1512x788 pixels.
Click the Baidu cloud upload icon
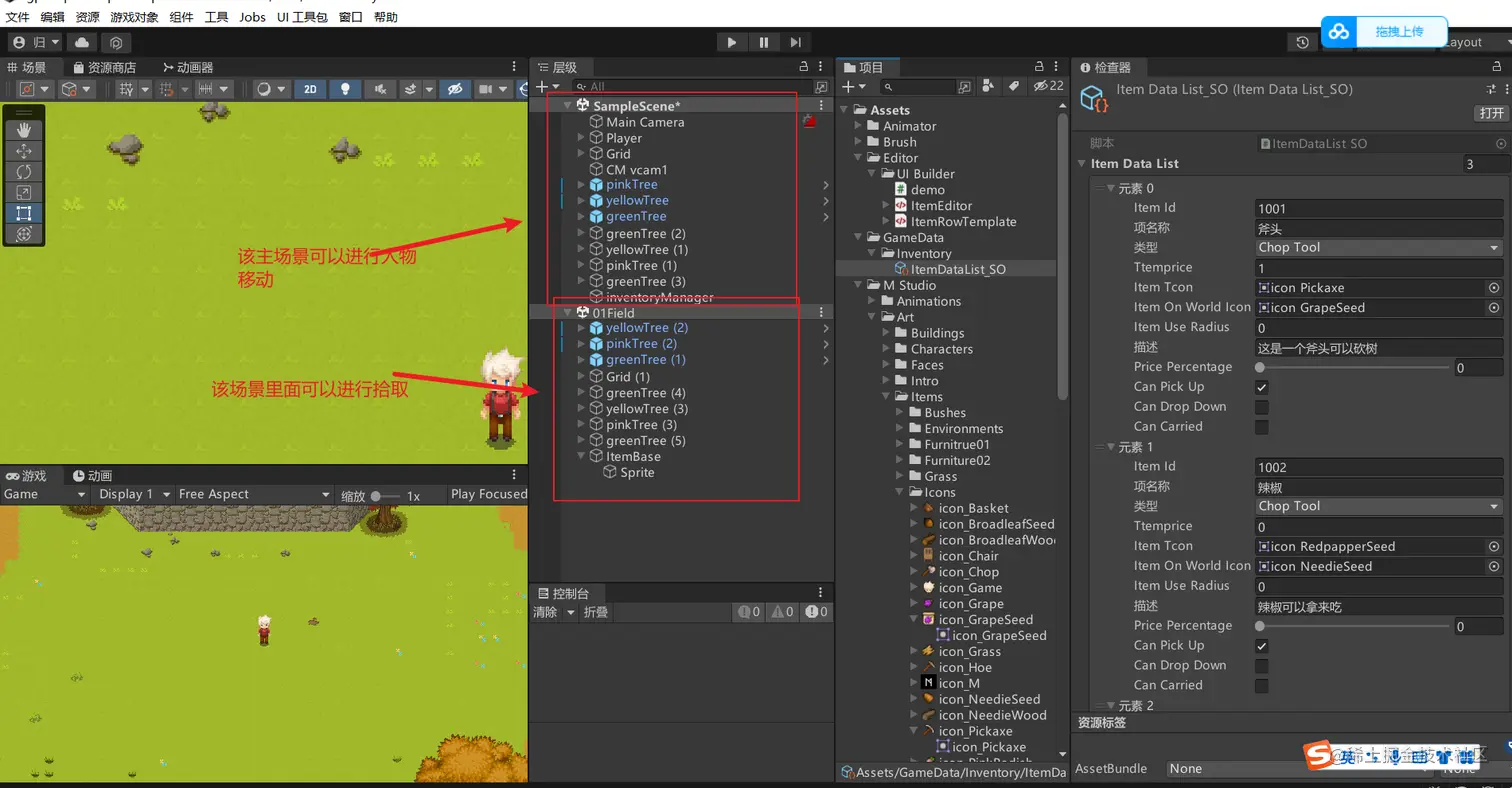[1338, 32]
